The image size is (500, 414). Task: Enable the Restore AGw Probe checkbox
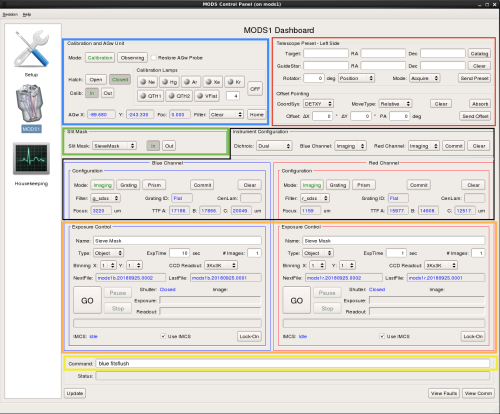153,58
